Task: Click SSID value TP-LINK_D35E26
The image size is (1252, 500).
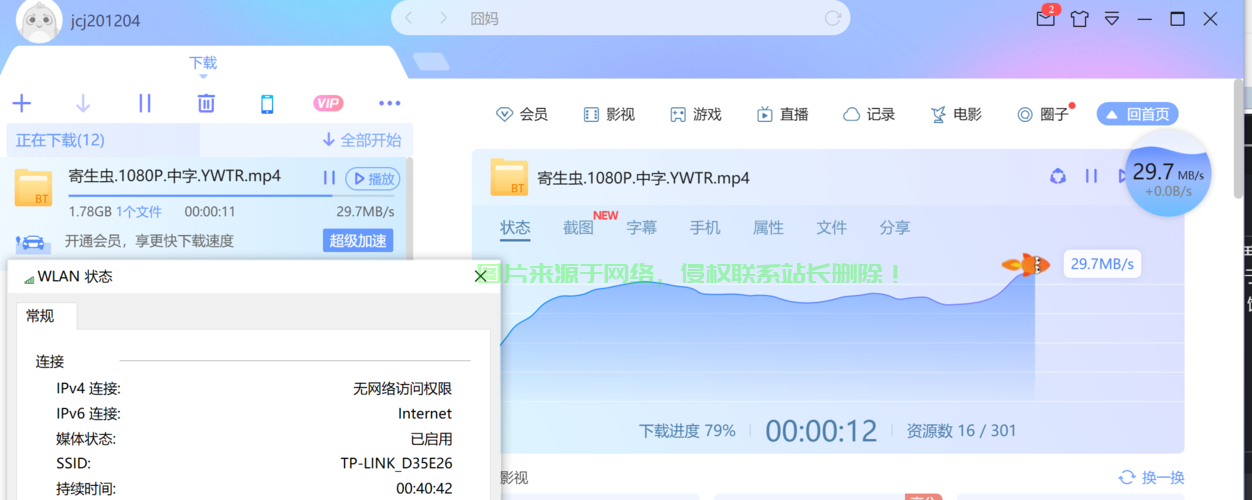Action: 396,464
